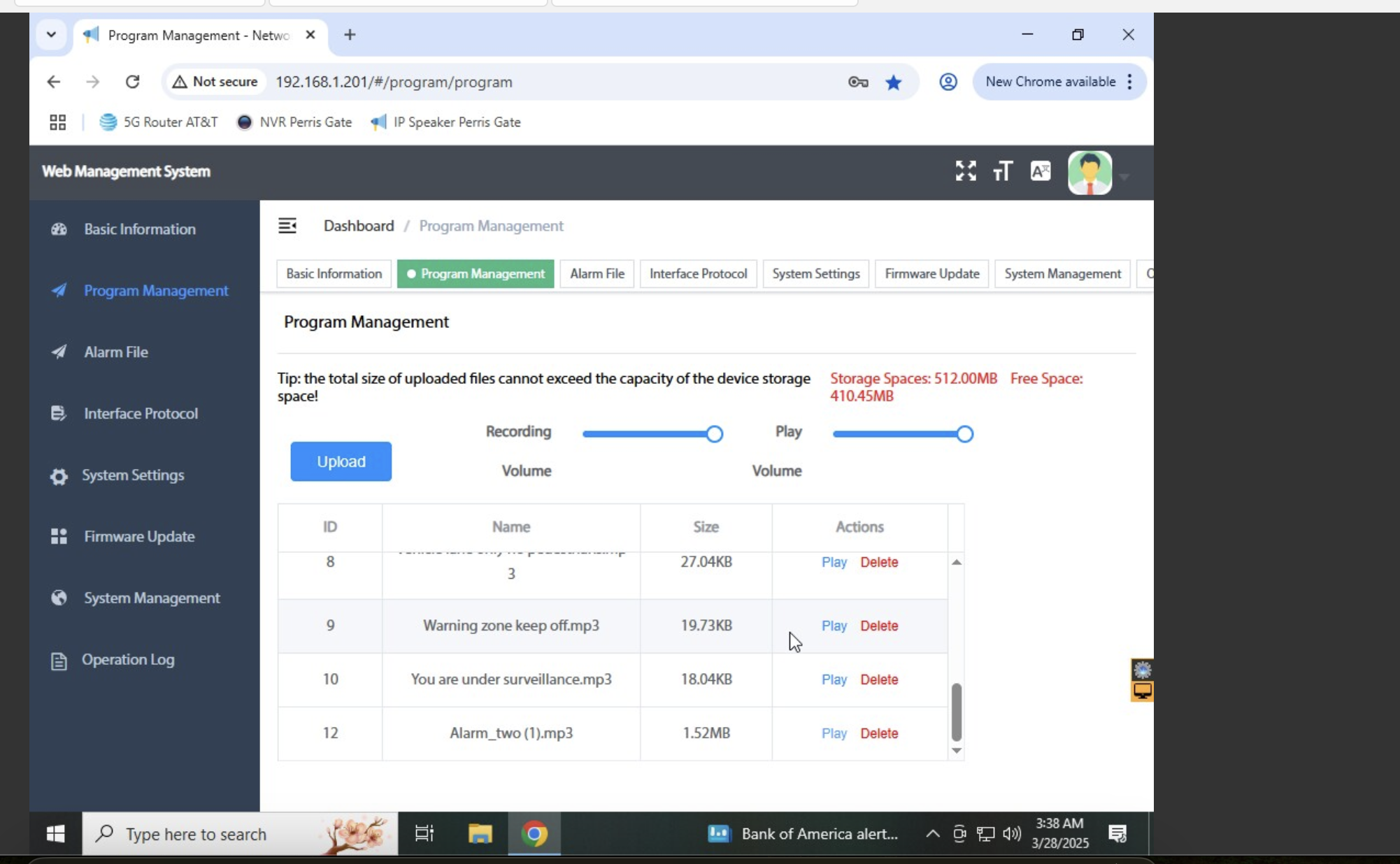The width and height of the screenshot is (1400, 864).
Task: Open Windows Start menu
Action: 56,833
